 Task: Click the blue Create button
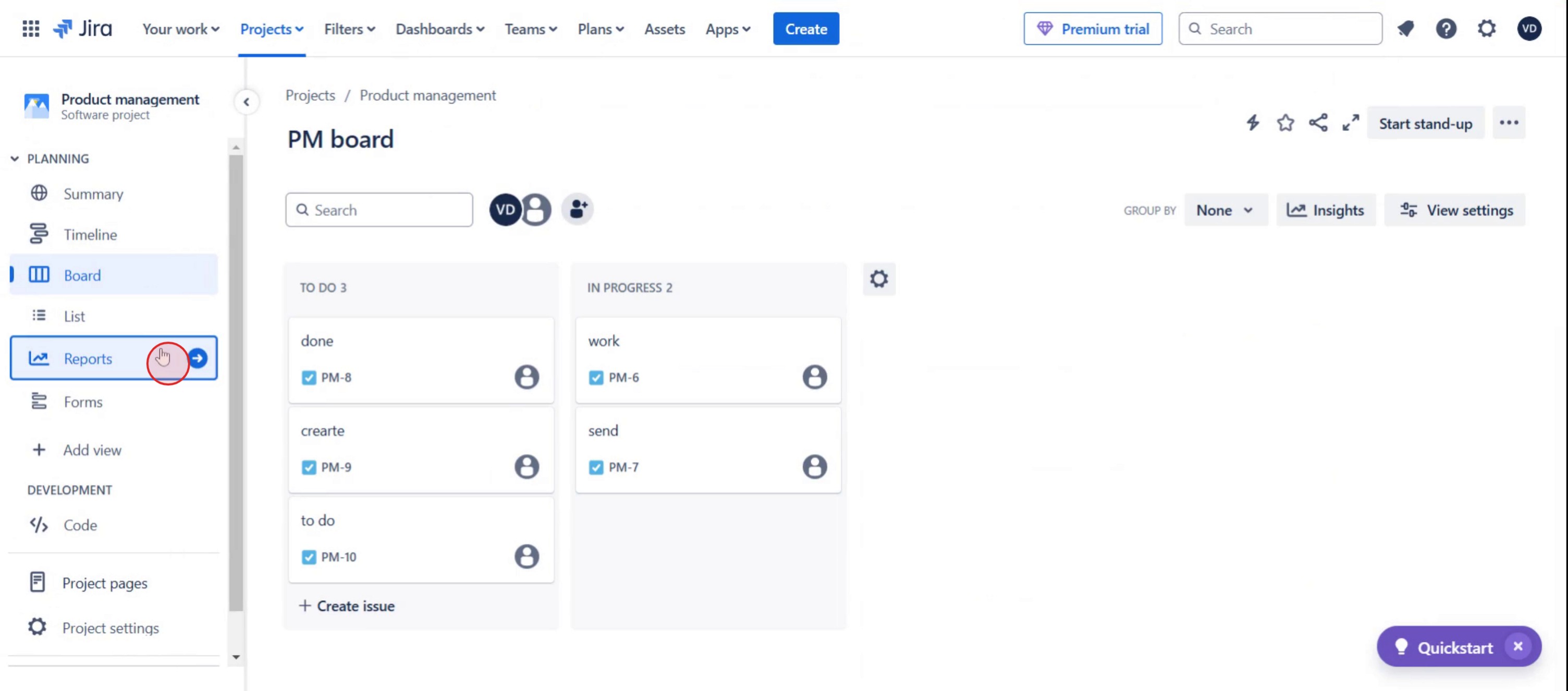[805, 29]
